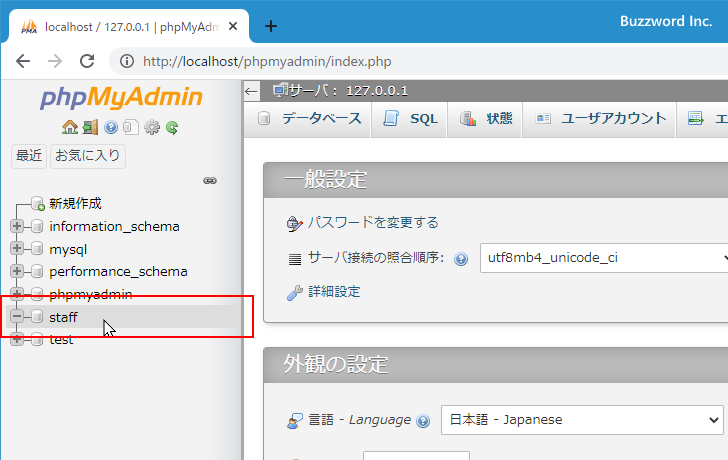
Task: Open a new browser tab
Action: coord(271,26)
